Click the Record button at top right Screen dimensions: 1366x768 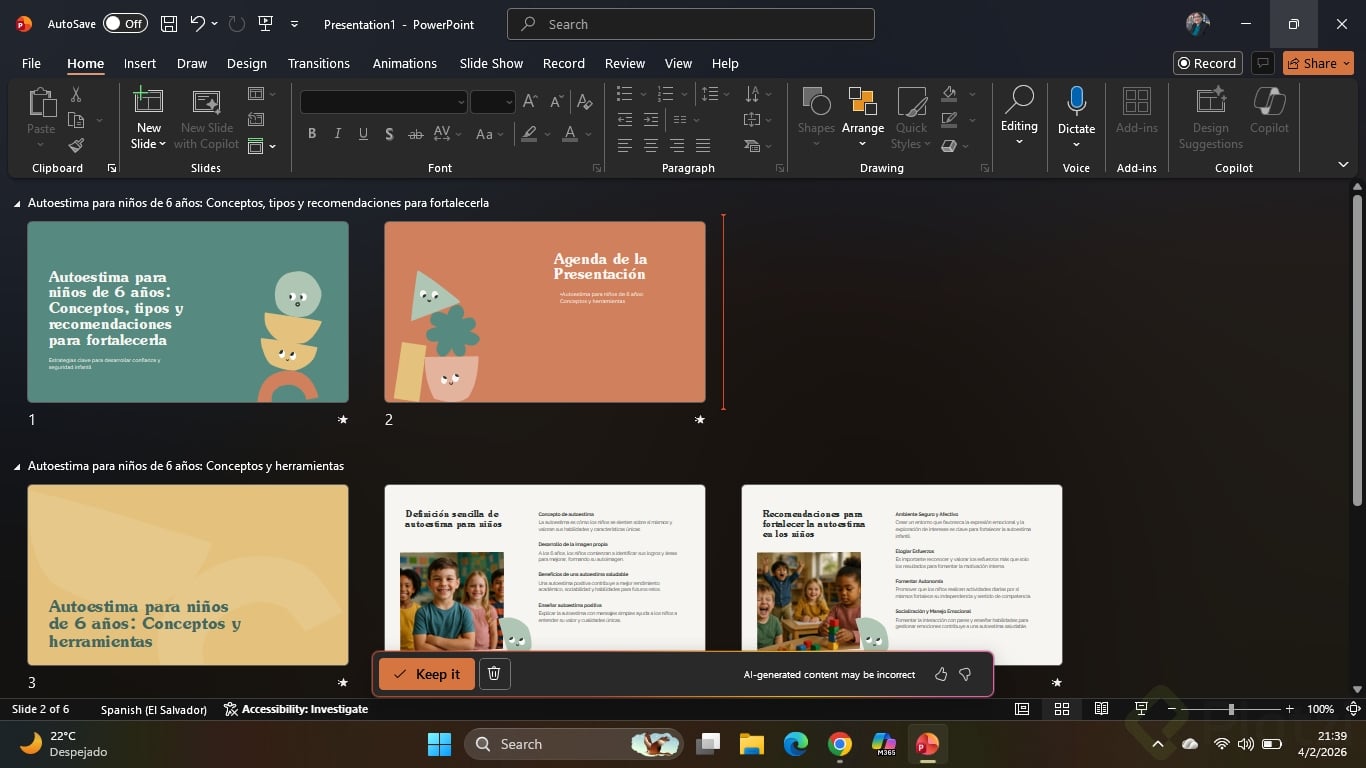[x=1207, y=63]
